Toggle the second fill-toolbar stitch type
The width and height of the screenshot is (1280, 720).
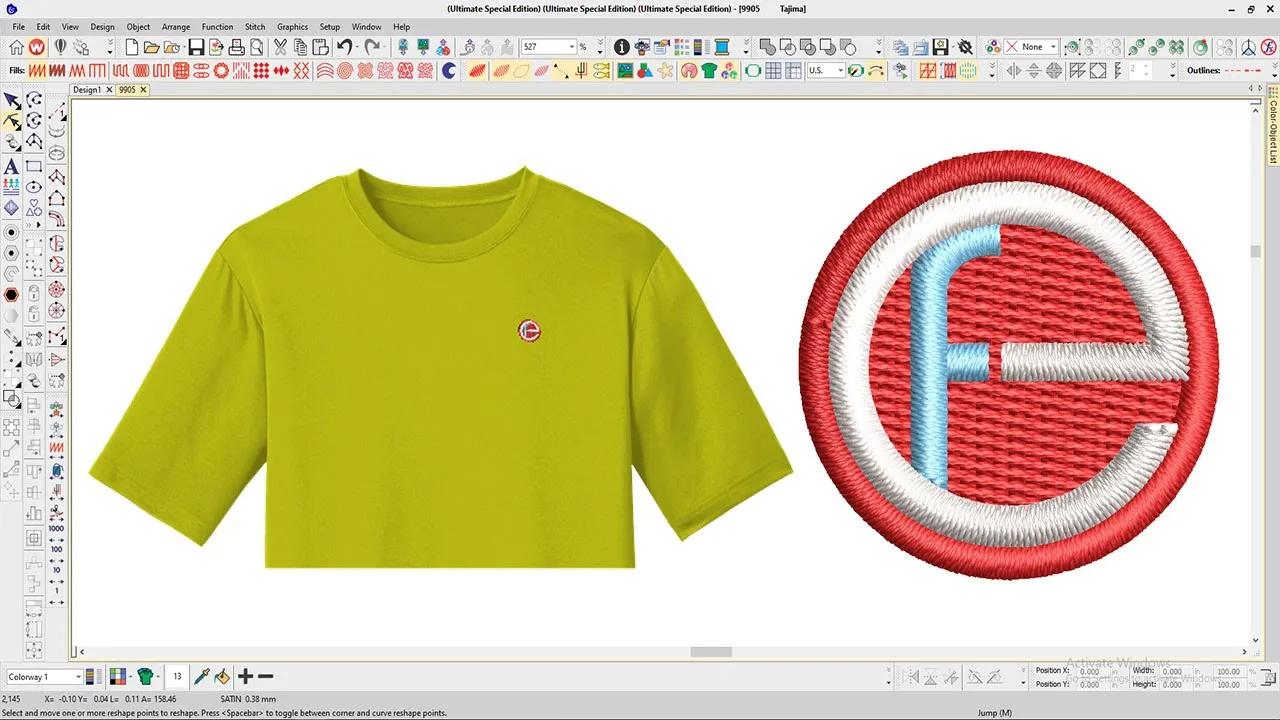[56, 71]
